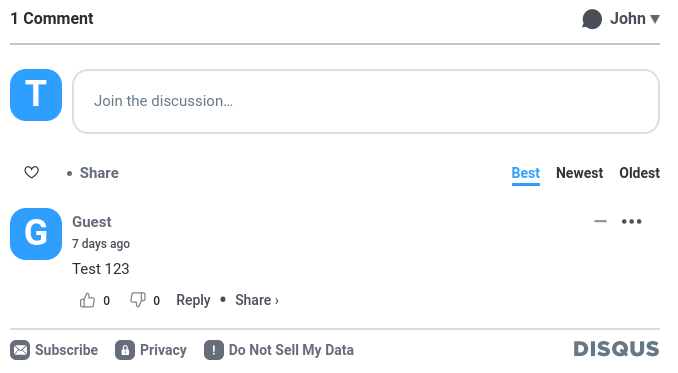Image resolution: width=678 pixels, height=373 pixels.
Task: Click the Do Not Sell exclamation icon
Action: pyautogui.click(x=214, y=350)
